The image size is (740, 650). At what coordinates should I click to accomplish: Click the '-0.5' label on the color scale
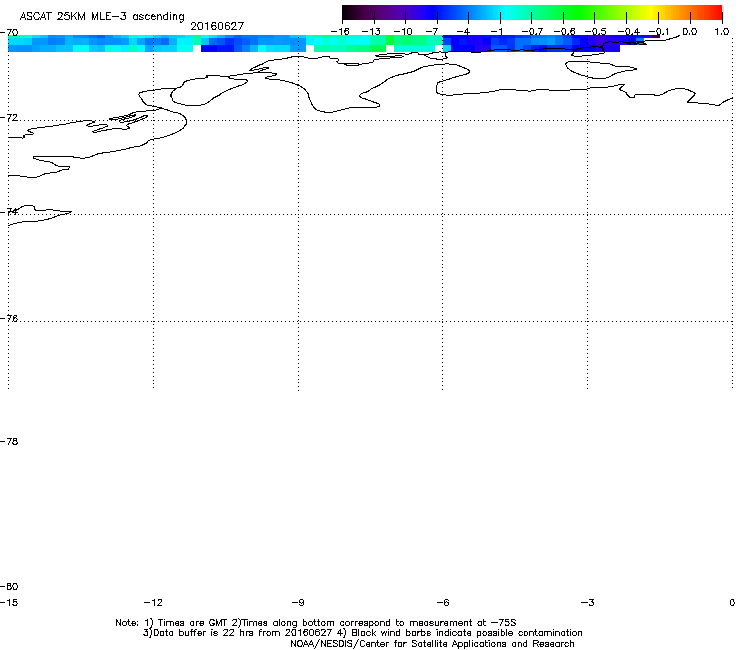tap(596, 32)
